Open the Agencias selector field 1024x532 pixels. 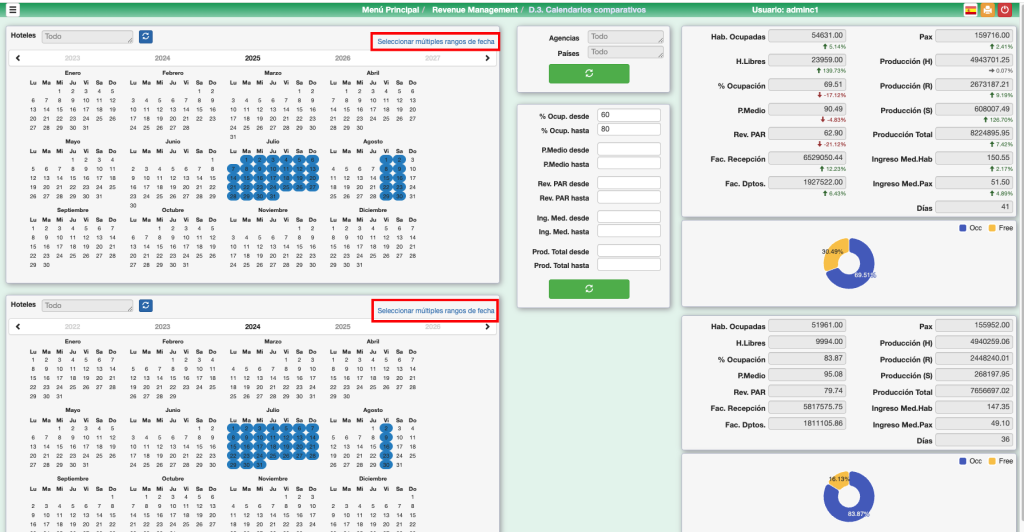[x=625, y=37]
